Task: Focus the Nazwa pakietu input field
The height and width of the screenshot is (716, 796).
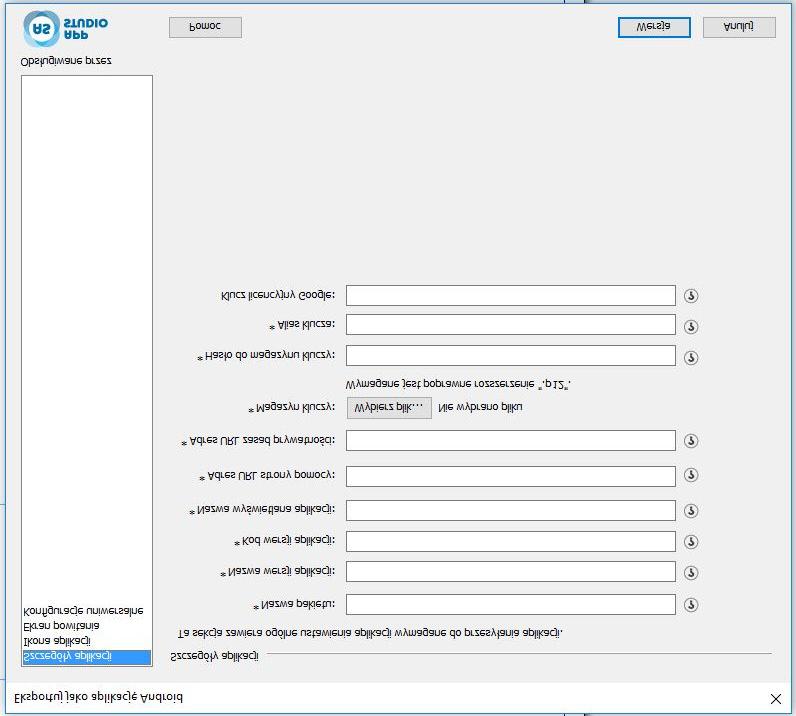Action: (511, 604)
